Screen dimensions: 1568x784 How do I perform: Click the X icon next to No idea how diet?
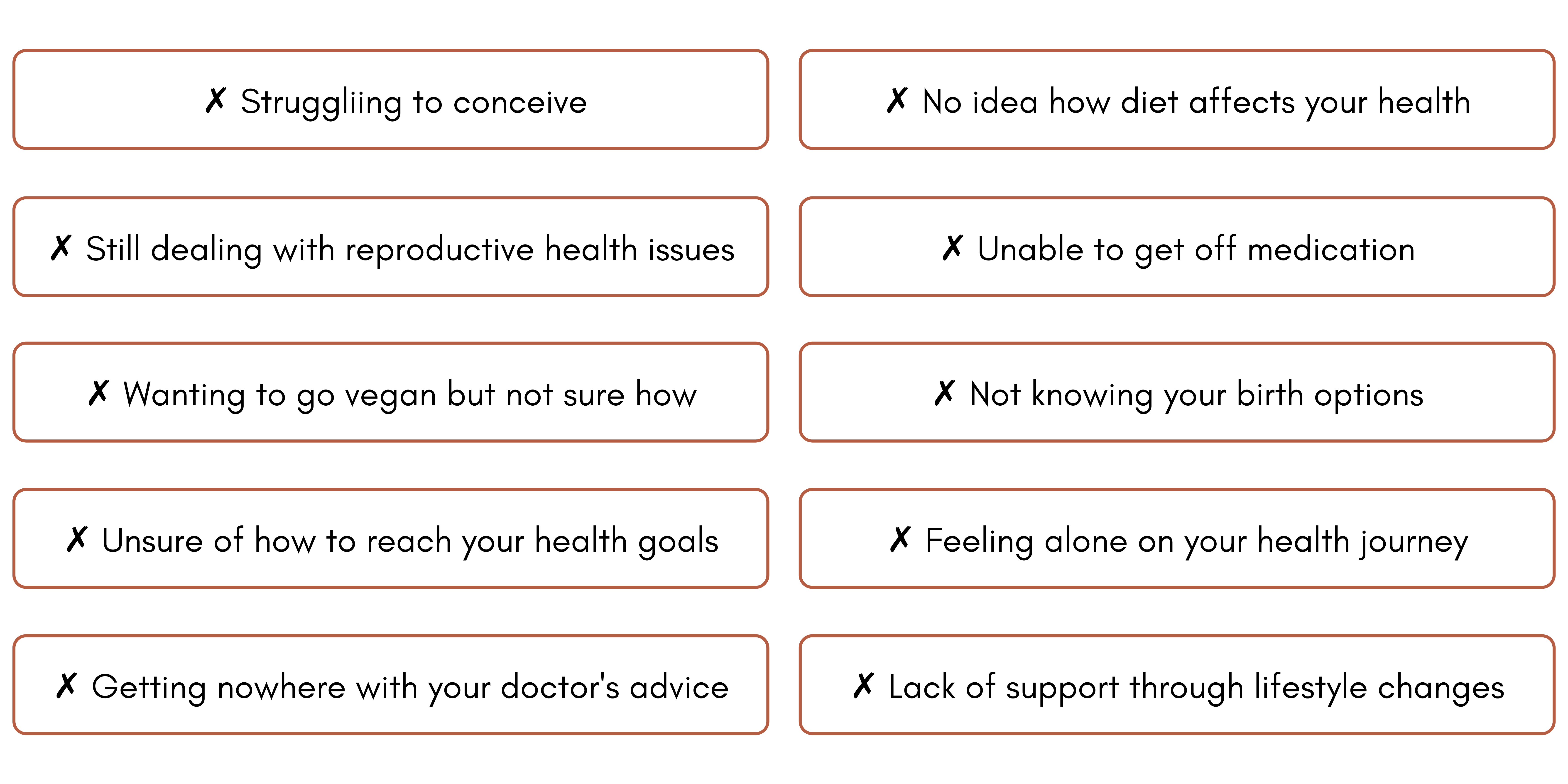897,100
